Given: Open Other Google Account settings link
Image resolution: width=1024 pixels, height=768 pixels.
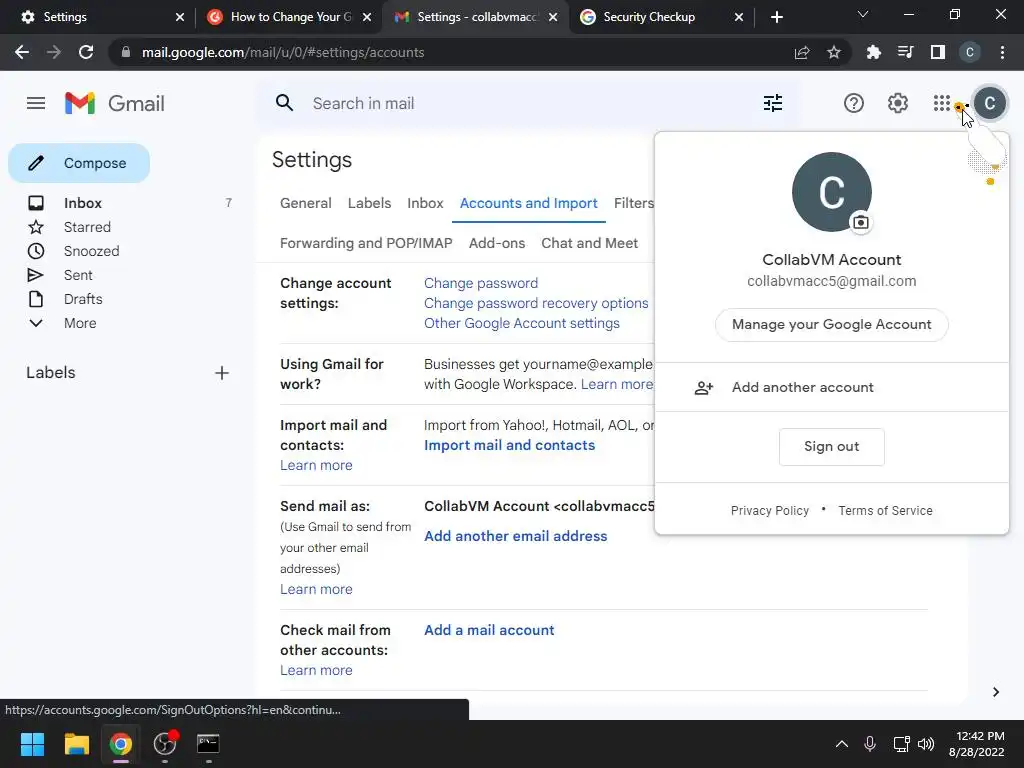Looking at the screenshot, I should tap(521, 323).
